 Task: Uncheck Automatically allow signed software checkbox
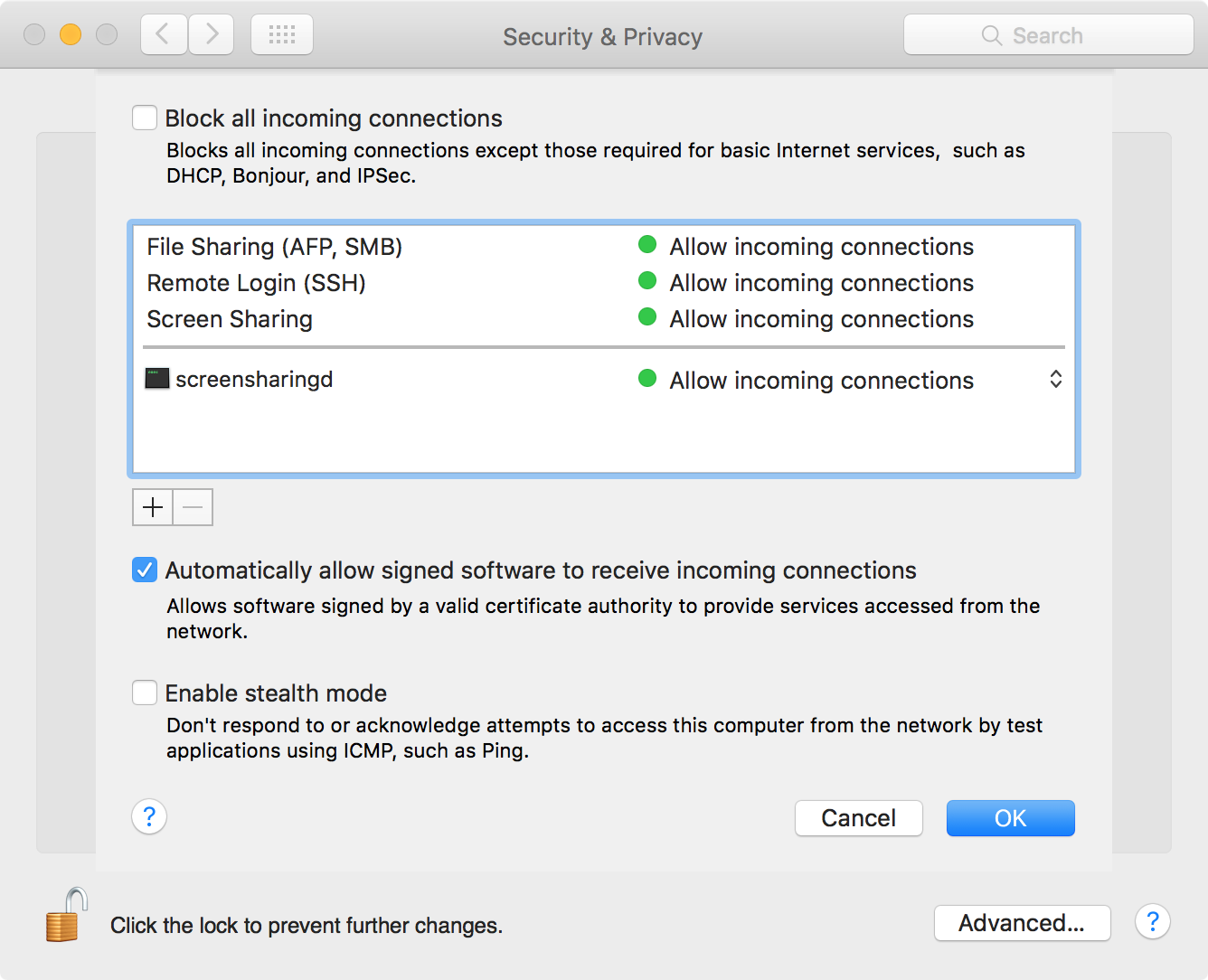(145, 570)
